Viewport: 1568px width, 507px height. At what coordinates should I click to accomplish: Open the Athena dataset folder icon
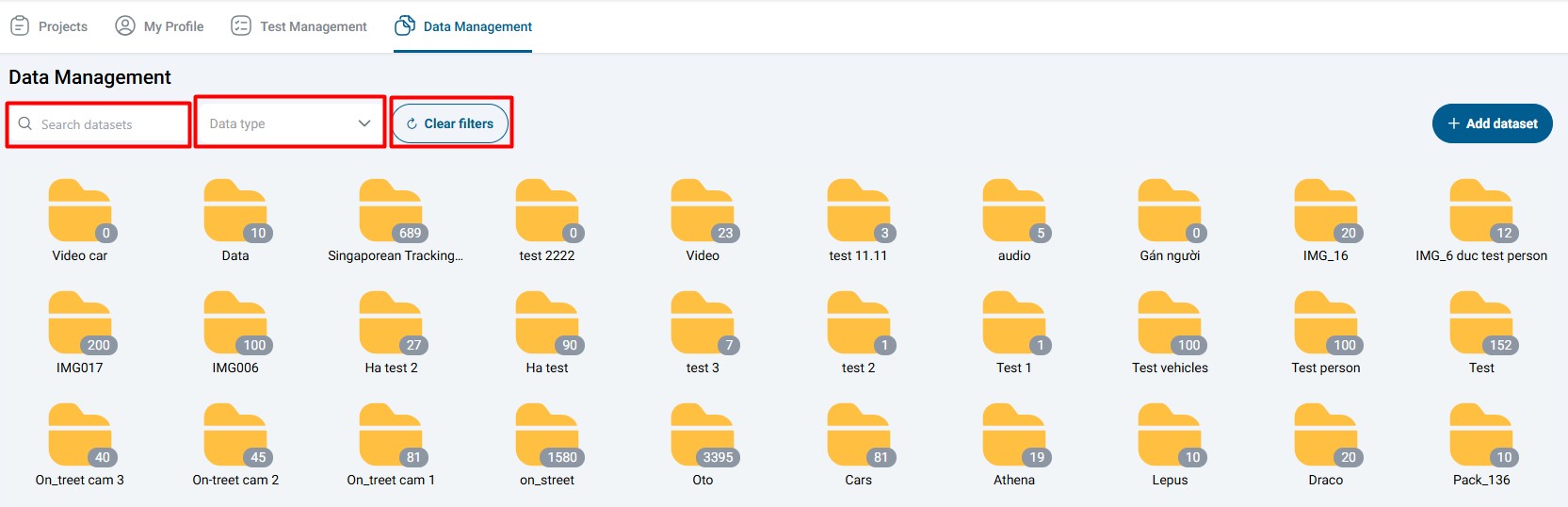(x=1013, y=436)
